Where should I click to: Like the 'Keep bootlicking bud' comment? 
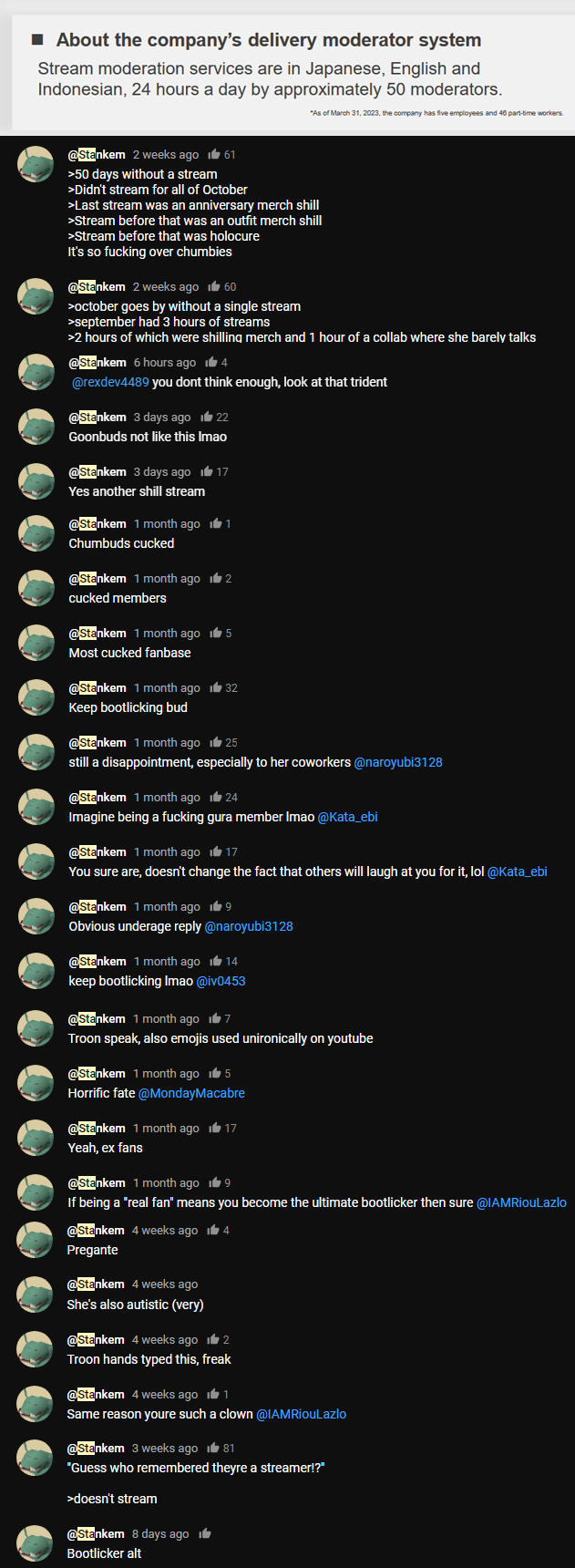(216, 688)
